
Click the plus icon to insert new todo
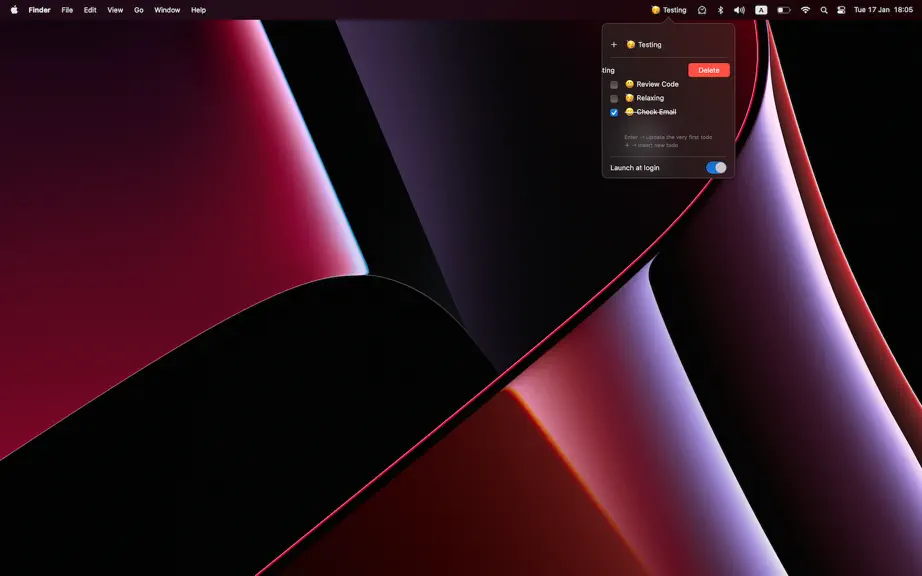click(613, 45)
